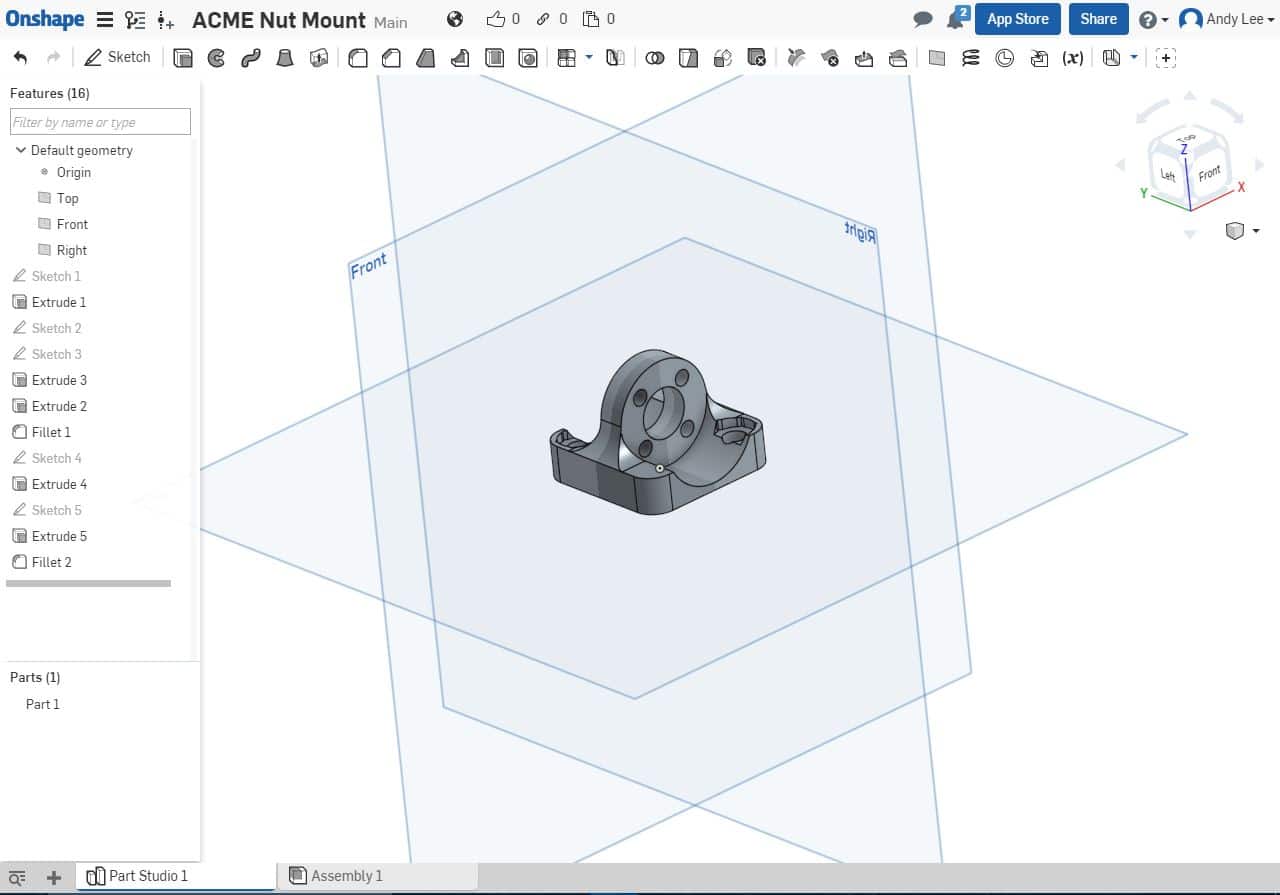Viewport: 1280px width, 895px height.
Task: Select the Boolean tool
Action: point(654,58)
